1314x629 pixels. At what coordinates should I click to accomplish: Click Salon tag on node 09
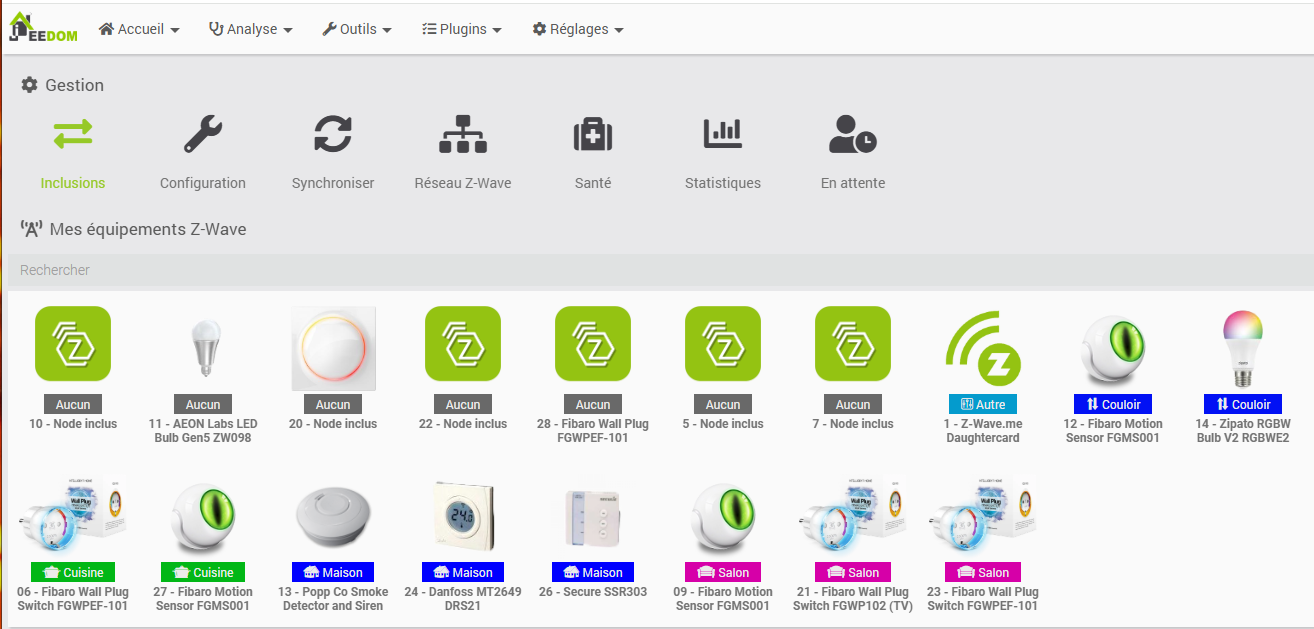coord(723,572)
